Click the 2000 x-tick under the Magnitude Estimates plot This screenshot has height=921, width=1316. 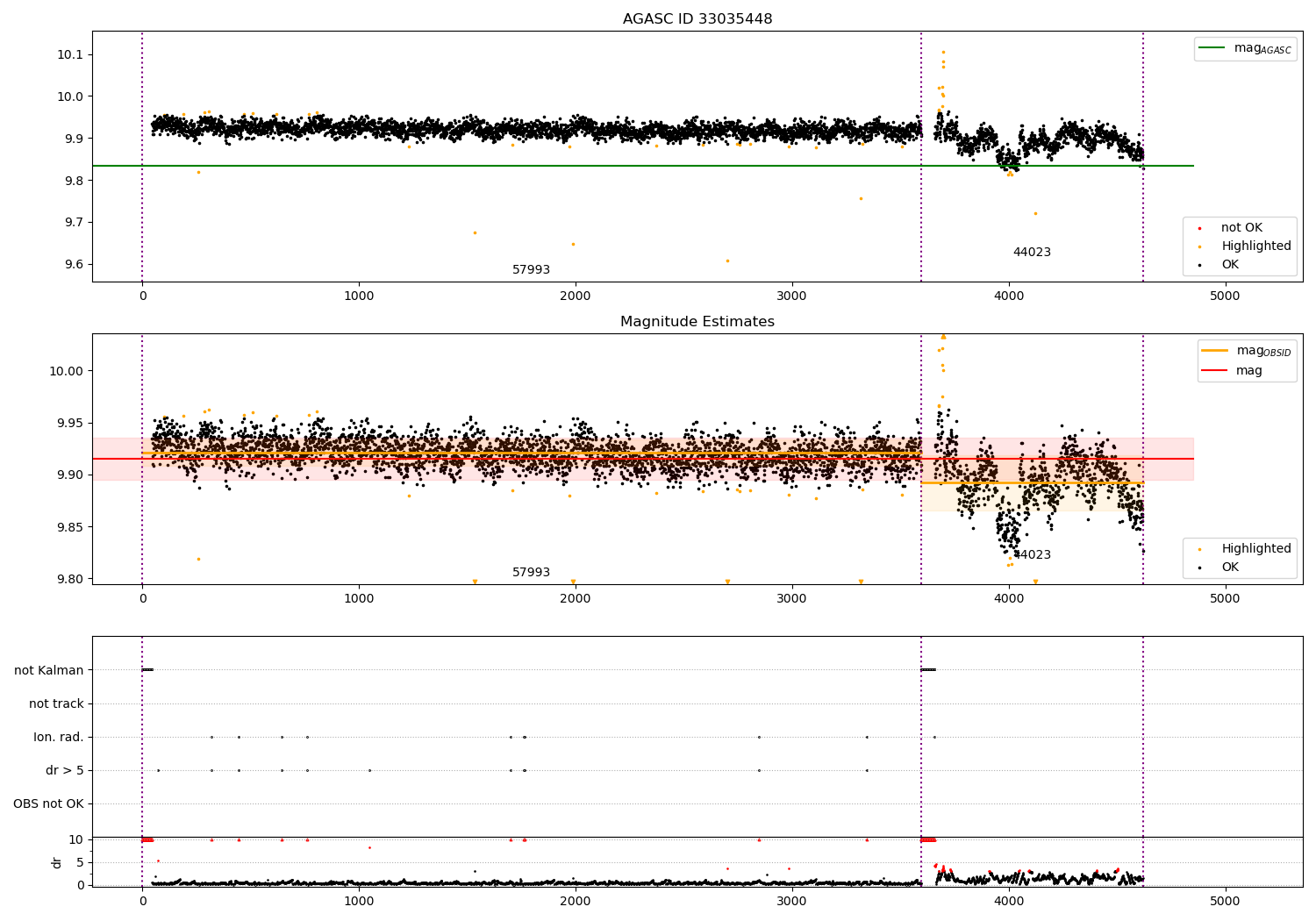(576, 599)
